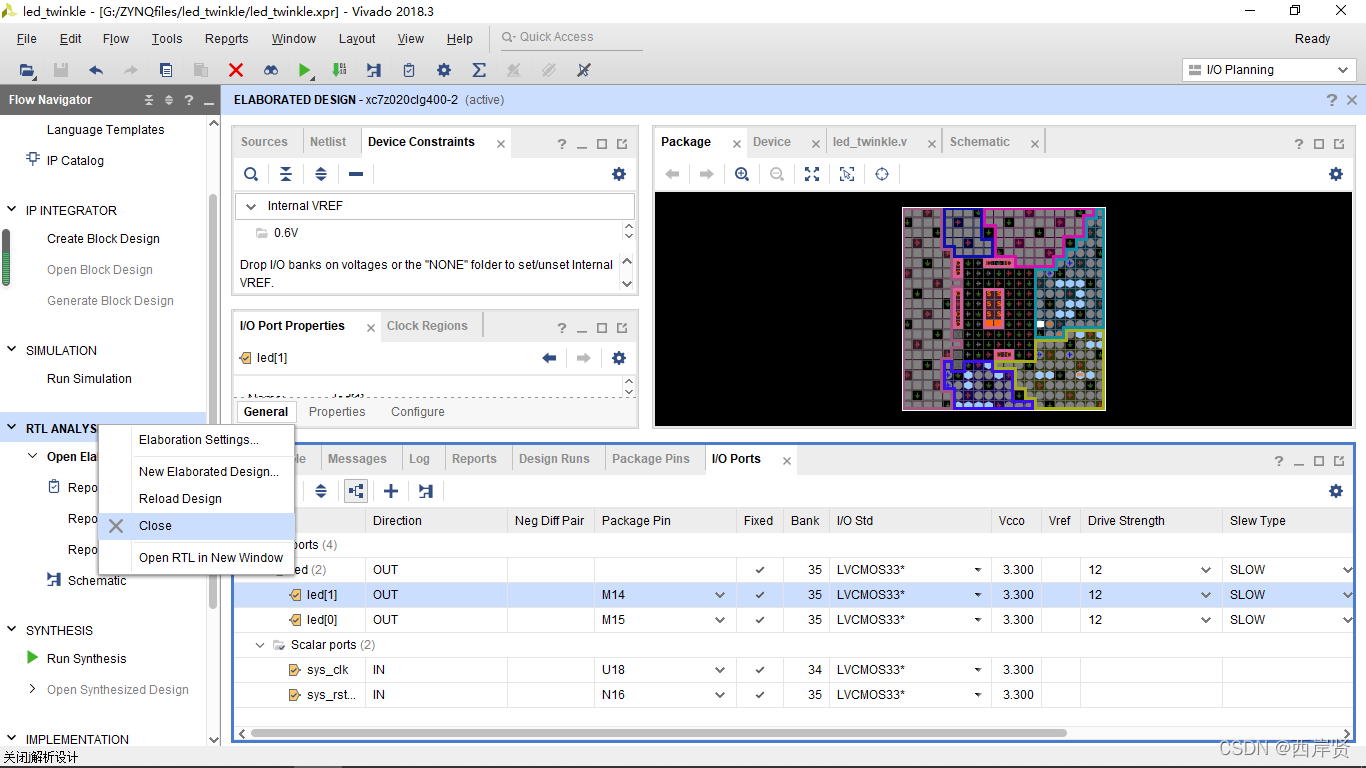Toggle Fixed checkmark for led (2) bus row

[x=760, y=570]
